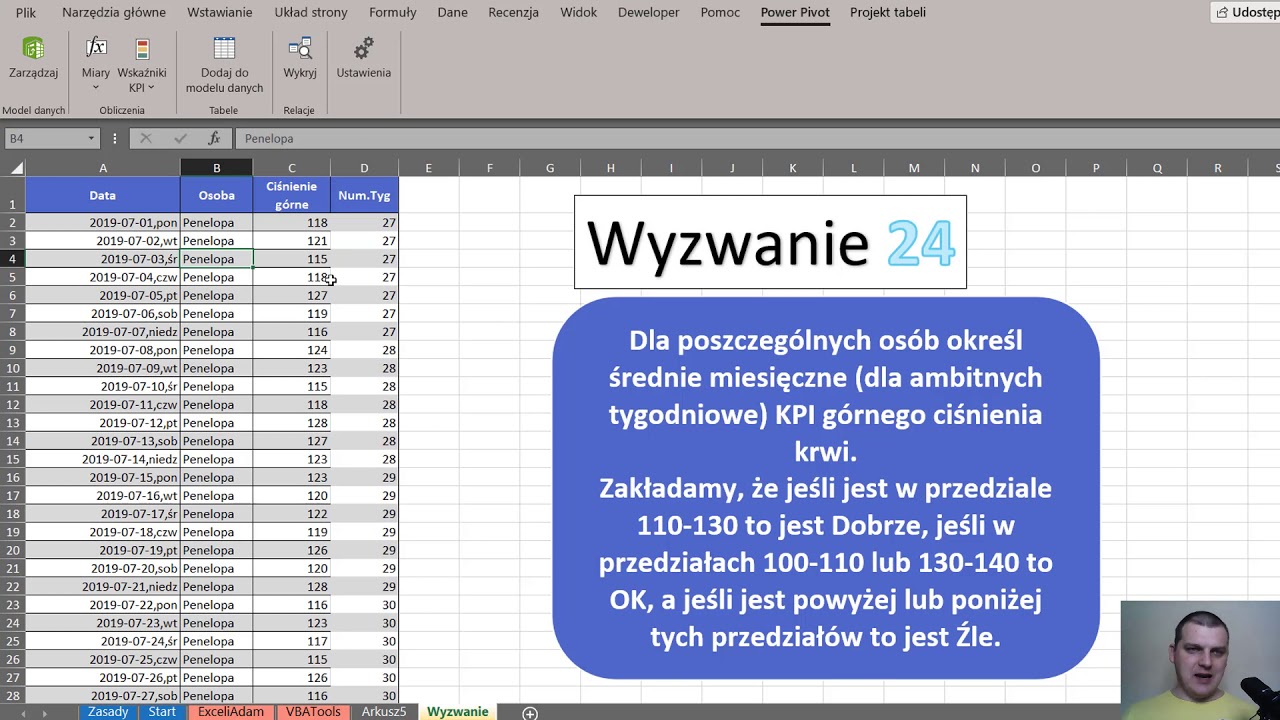Click cell with date 2019-07-26,pt
Image resolution: width=1280 pixels, height=720 pixels.
coord(103,678)
